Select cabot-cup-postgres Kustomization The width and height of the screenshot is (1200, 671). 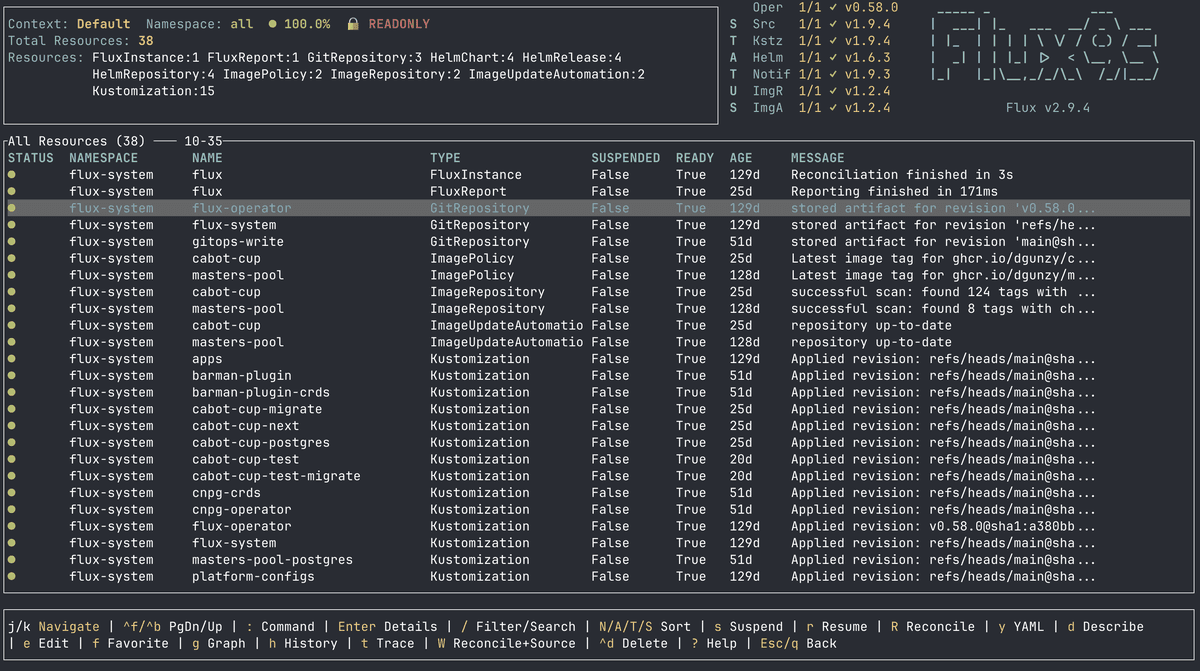click(x=261, y=442)
